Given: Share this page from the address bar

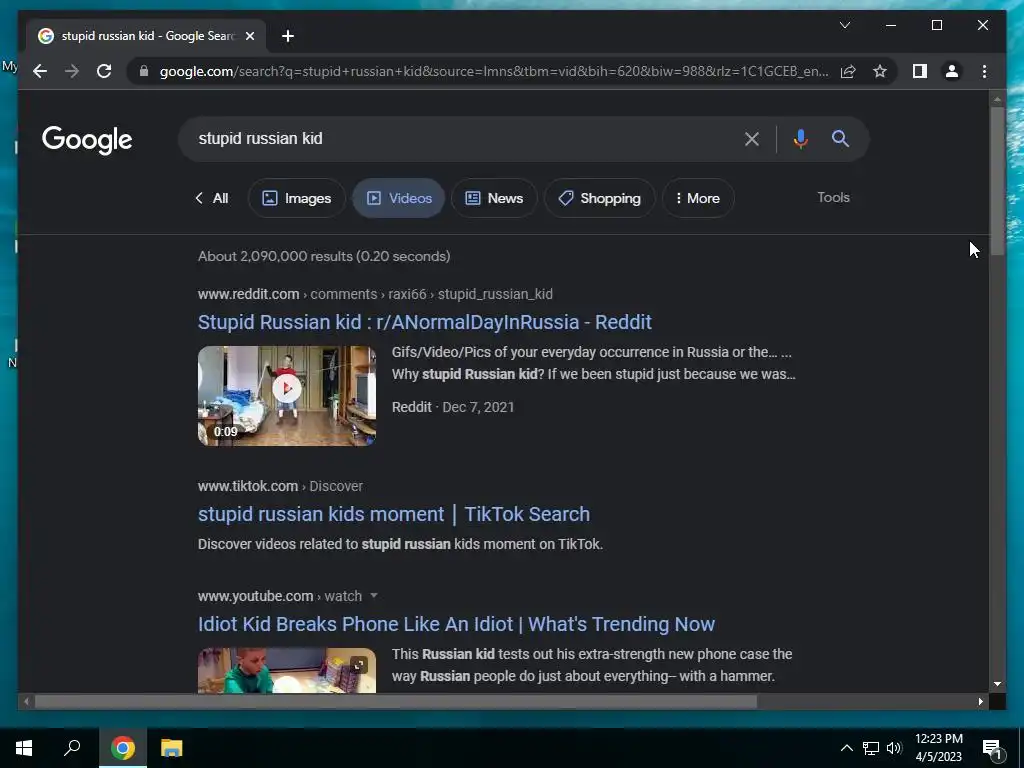Looking at the screenshot, I should (x=848, y=71).
